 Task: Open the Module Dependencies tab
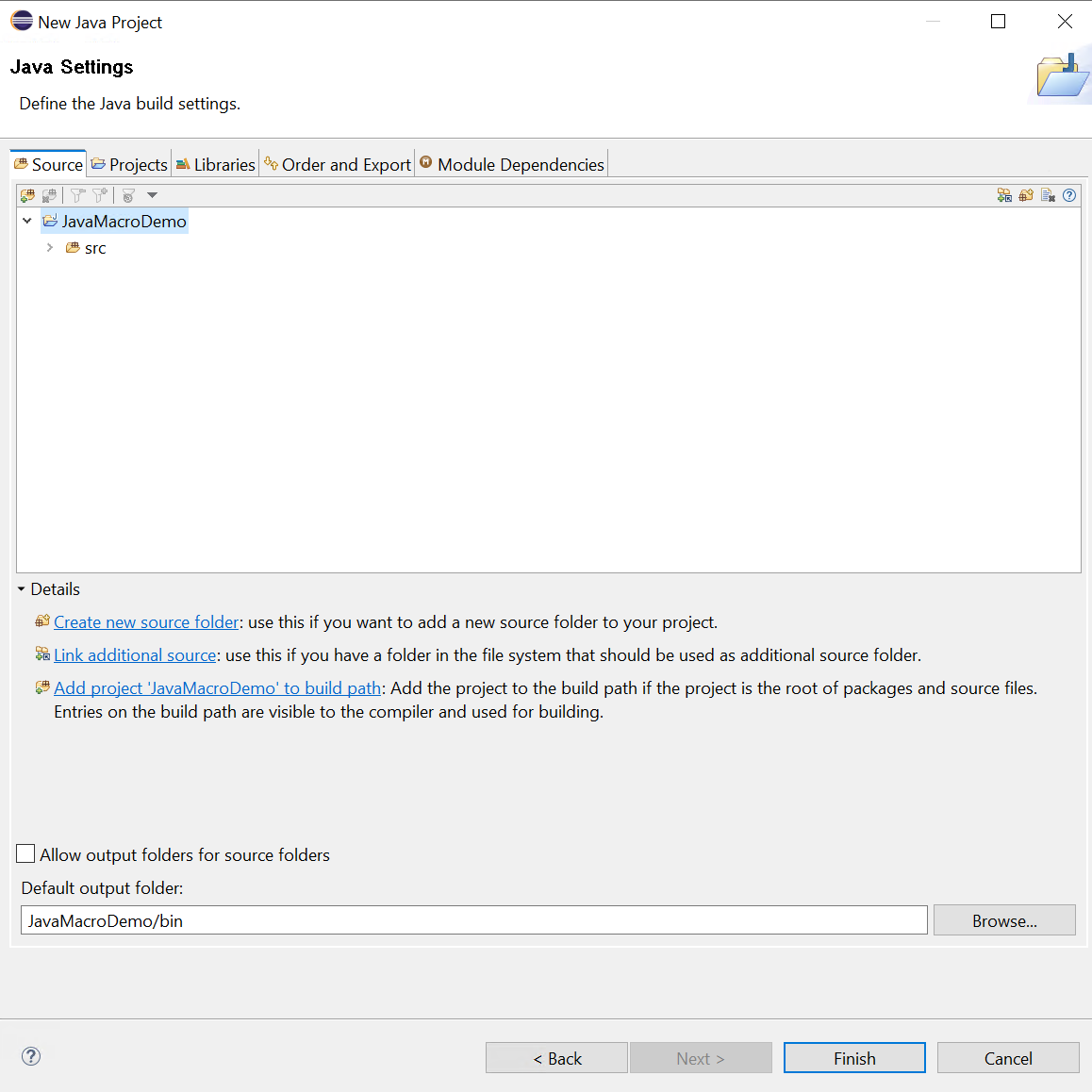512,164
